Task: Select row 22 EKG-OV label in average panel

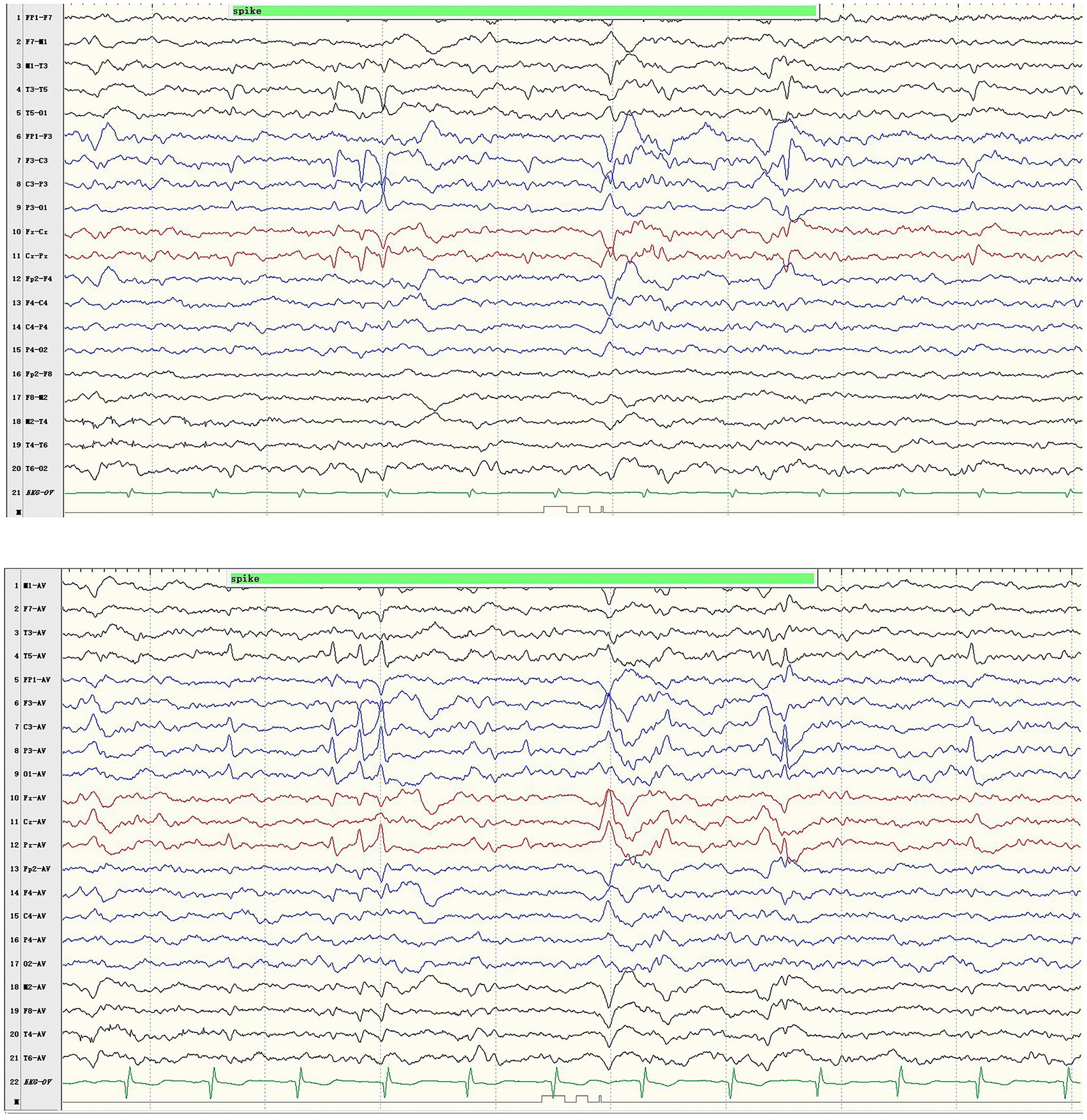Action: [x=38, y=1082]
